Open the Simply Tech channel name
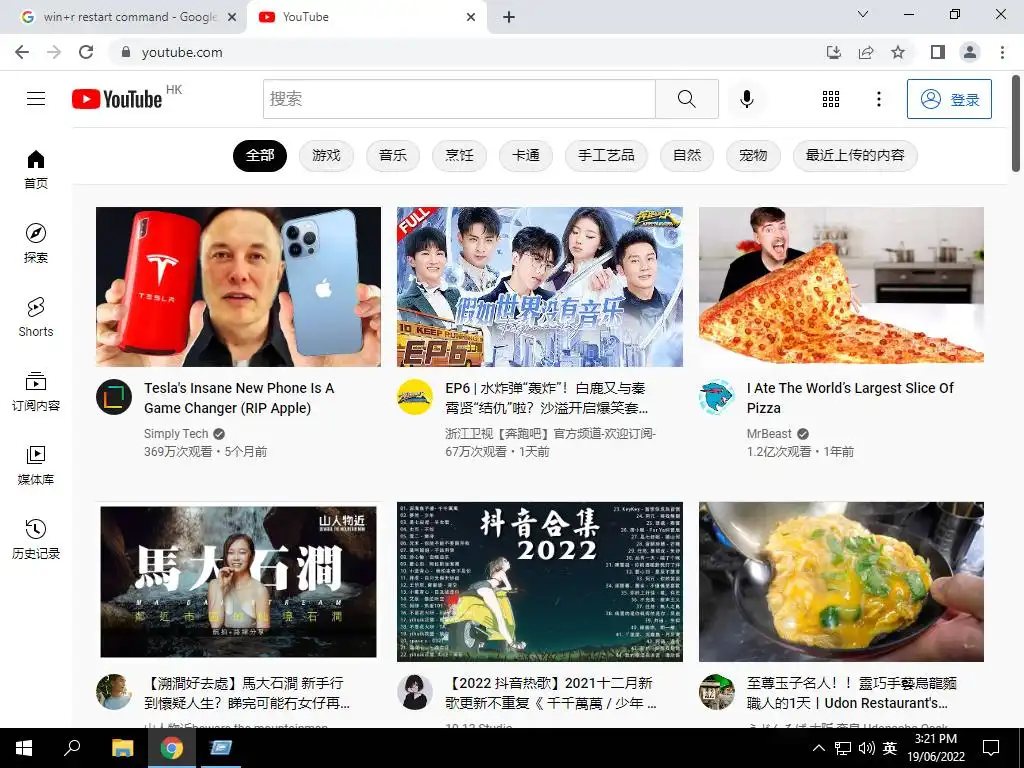The image size is (1024, 768). tap(176, 434)
